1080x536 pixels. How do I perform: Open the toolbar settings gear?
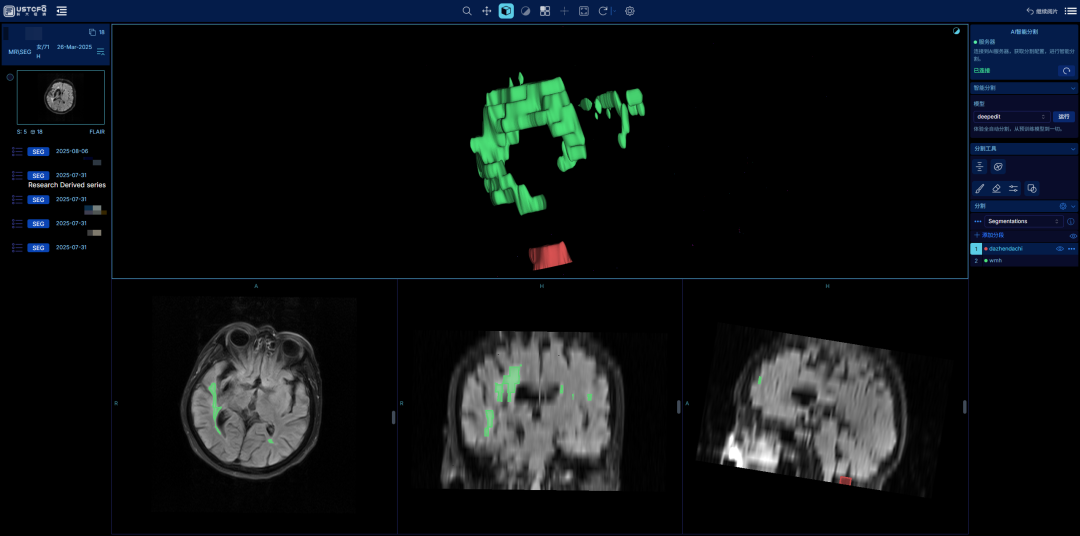tap(630, 11)
